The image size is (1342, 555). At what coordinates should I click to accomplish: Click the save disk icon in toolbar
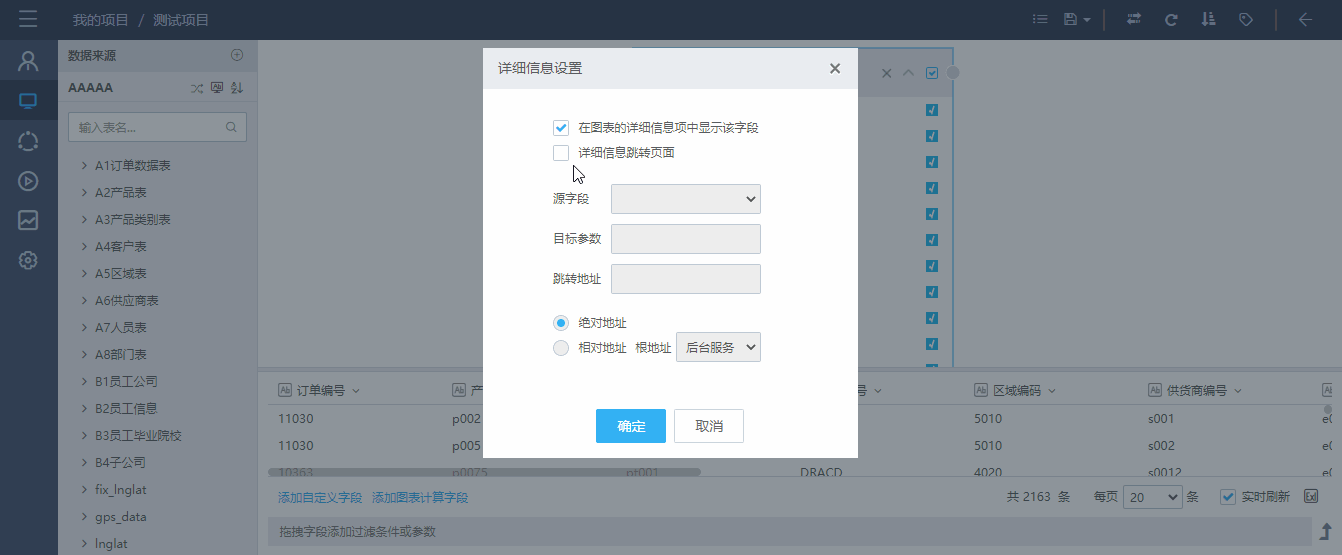coord(1070,19)
